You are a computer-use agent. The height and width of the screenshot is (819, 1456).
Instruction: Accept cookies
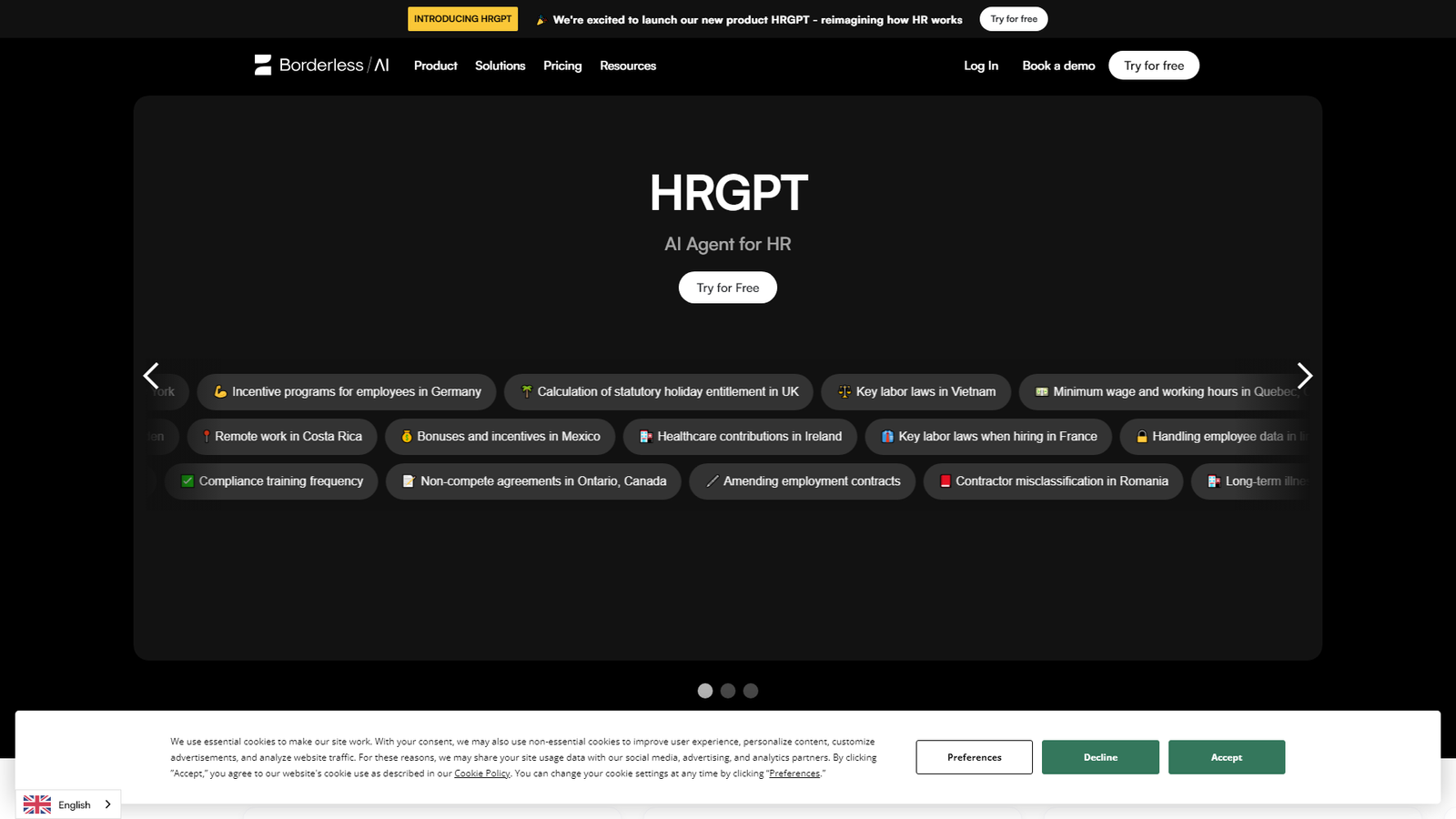[1227, 757]
